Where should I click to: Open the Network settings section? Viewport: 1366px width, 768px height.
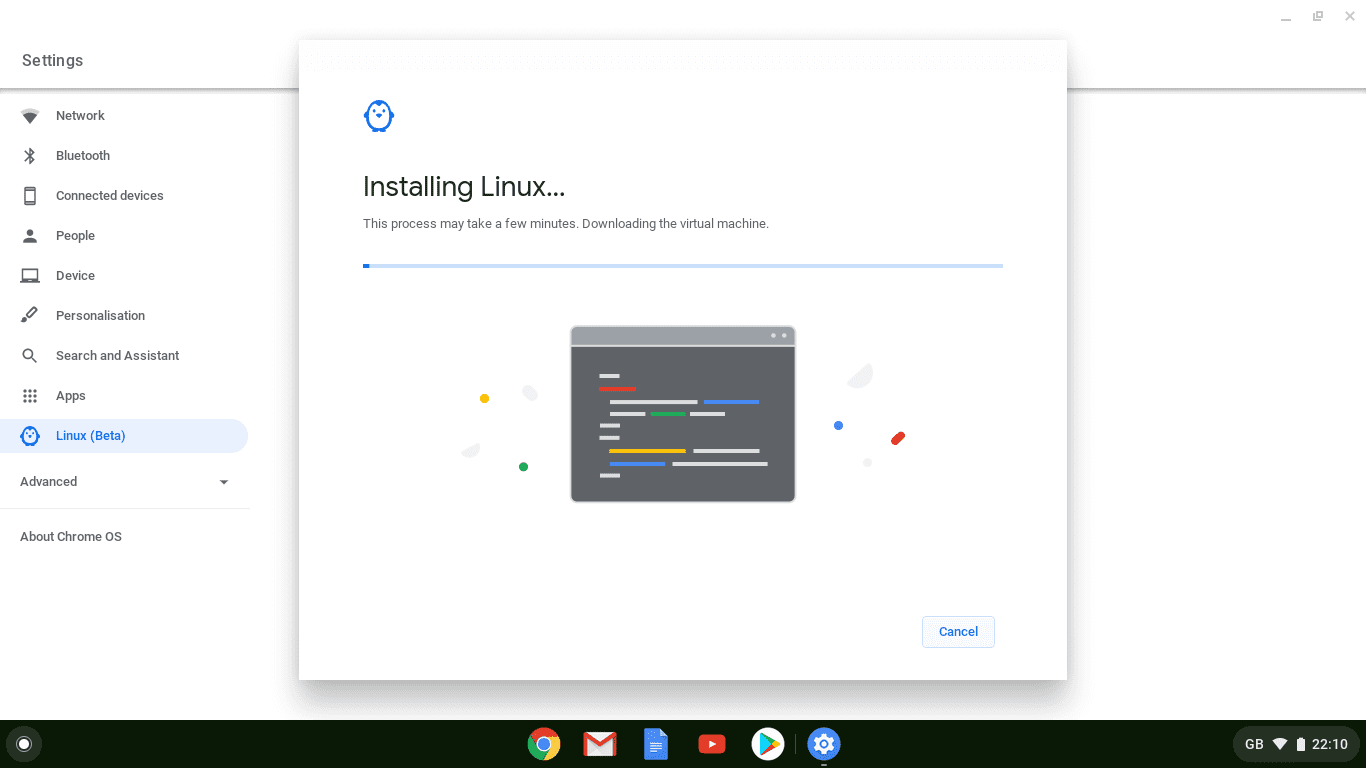pos(124,116)
